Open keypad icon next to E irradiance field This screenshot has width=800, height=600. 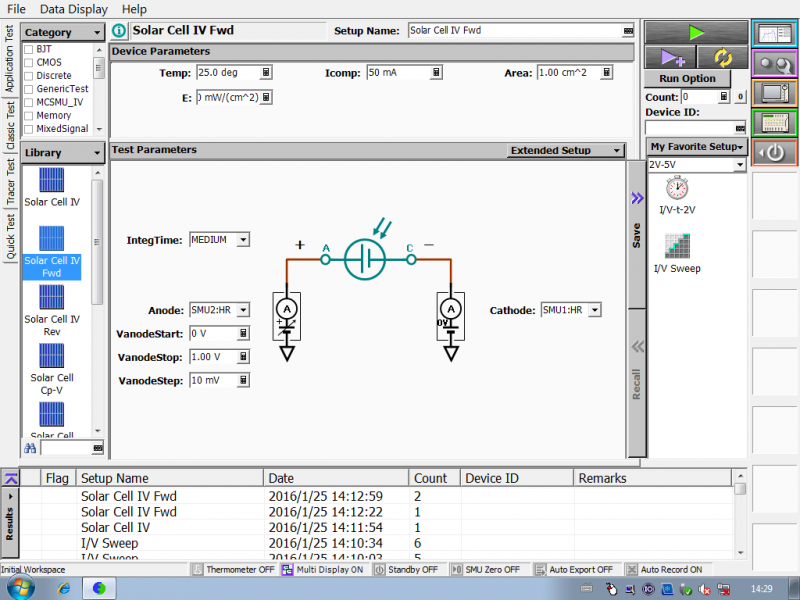pyautogui.click(x=266, y=97)
